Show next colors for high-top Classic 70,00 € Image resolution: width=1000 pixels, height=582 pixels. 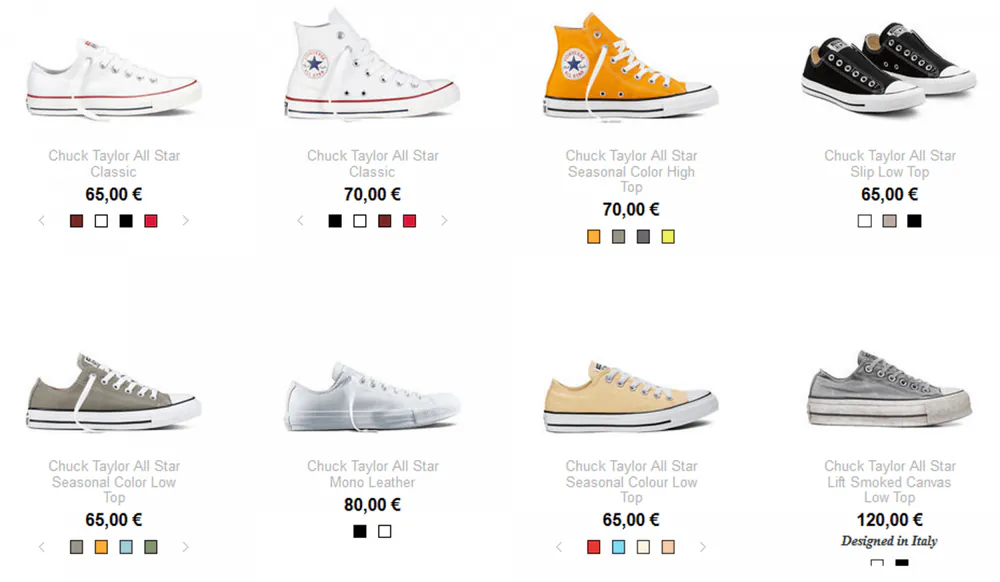point(445,221)
